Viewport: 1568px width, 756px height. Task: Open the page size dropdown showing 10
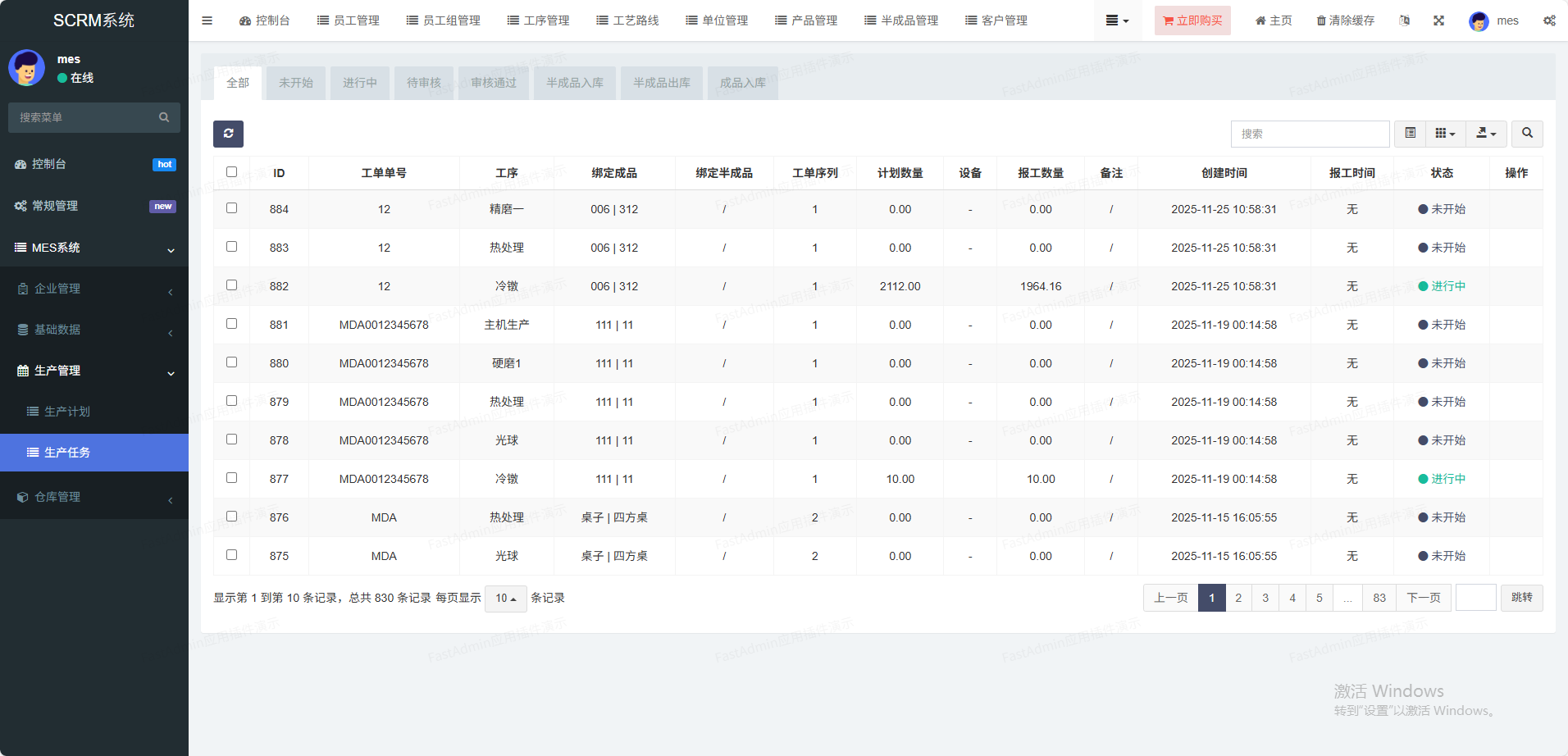point(505,599)
